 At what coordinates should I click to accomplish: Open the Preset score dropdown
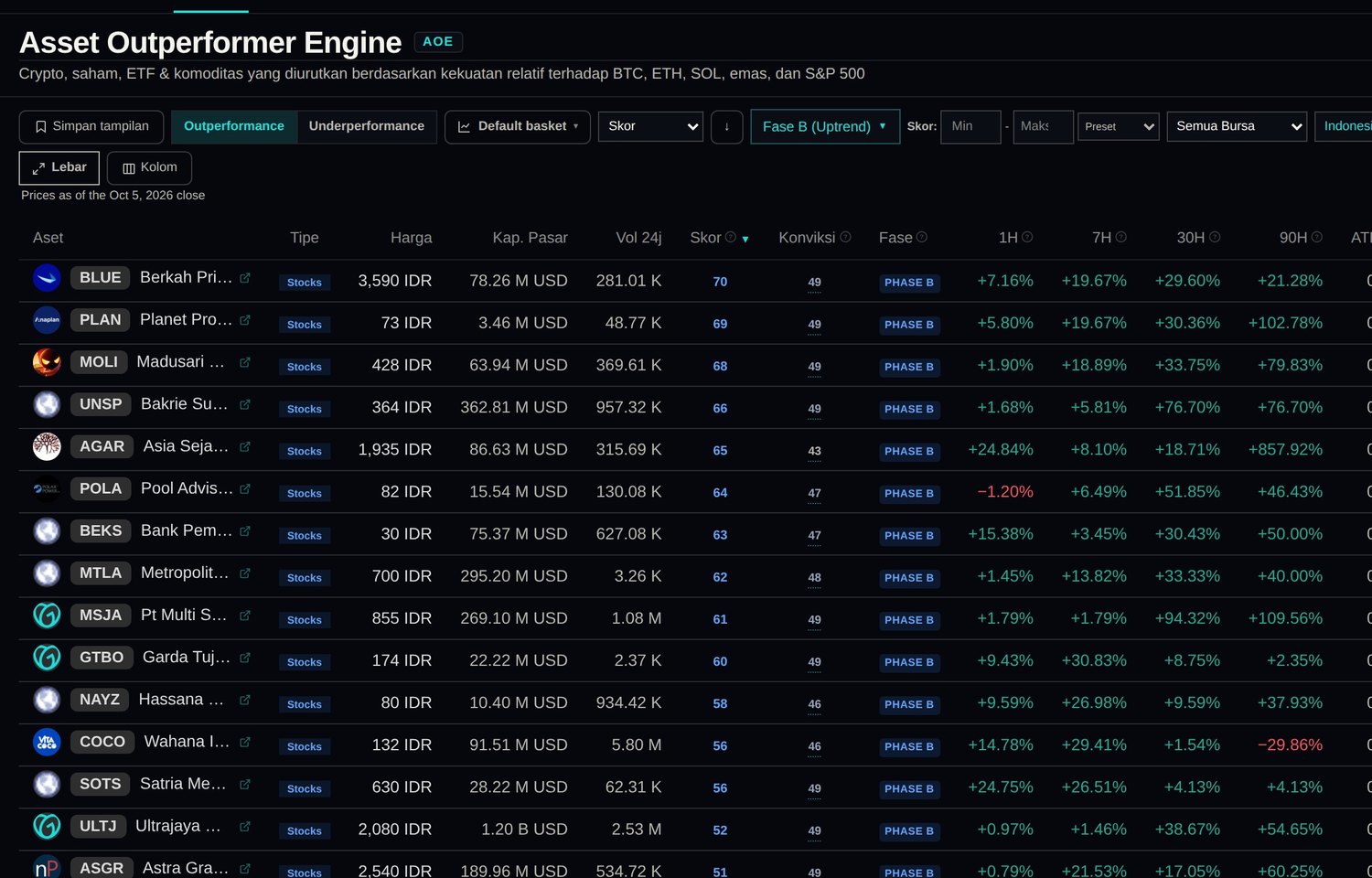pyautogui.click(x=1118, y=126)
